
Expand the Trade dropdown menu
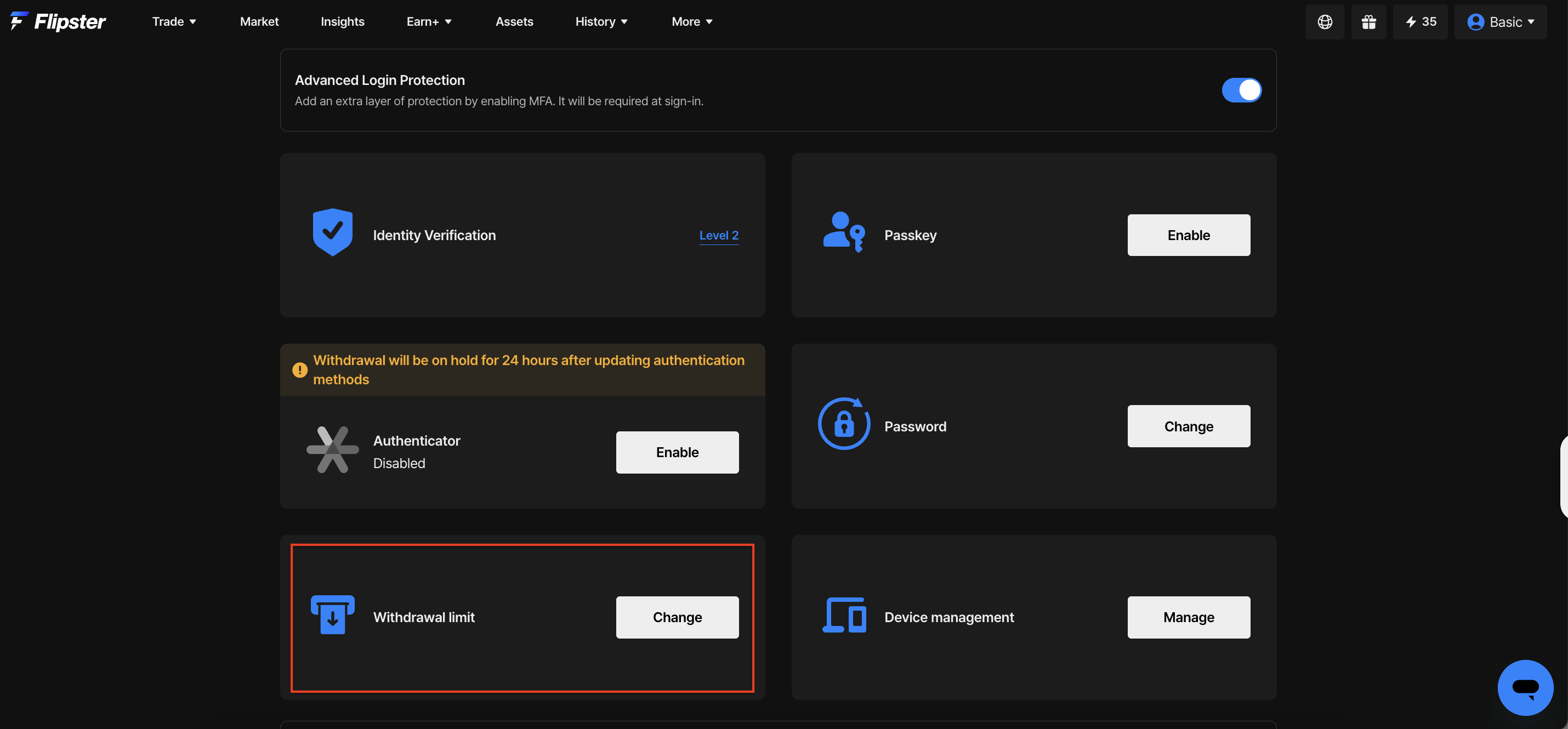tap(174, 21)
